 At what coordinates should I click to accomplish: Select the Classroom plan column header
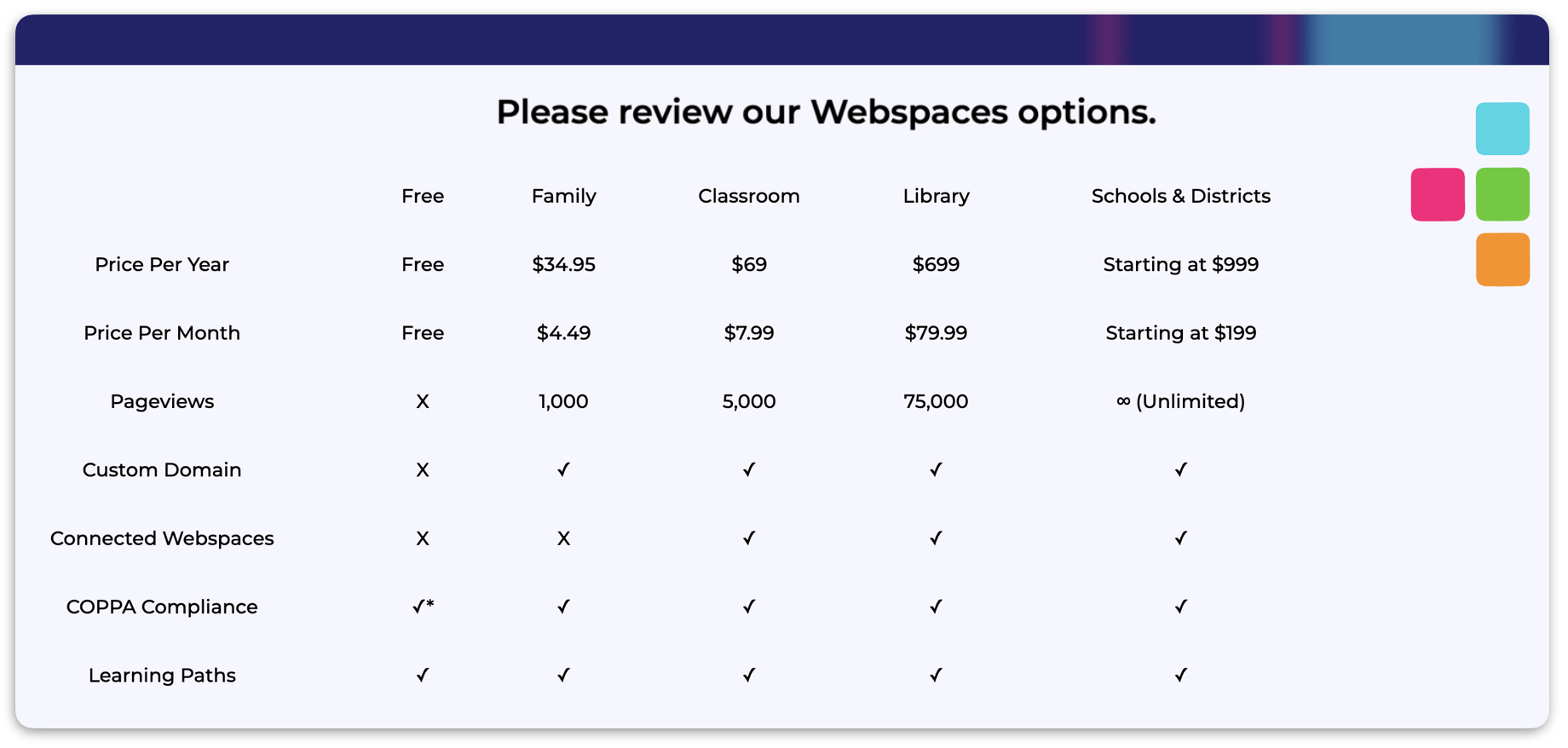[x=748, y=196]
